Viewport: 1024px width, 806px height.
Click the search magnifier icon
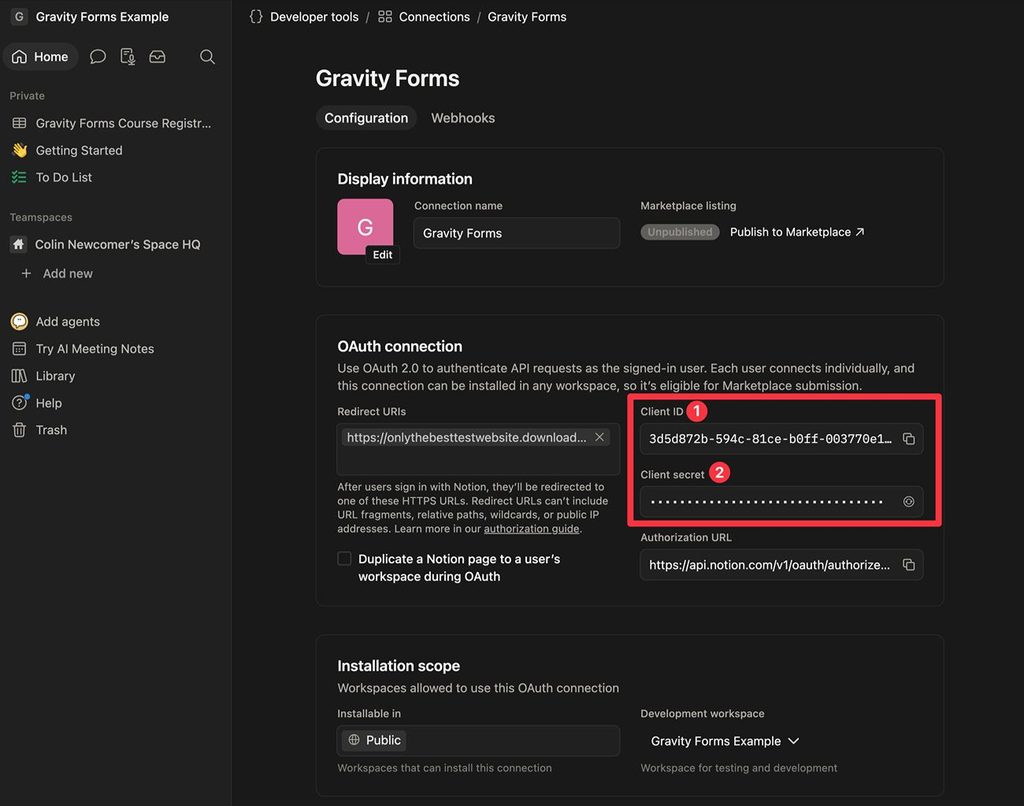(207, 57)
